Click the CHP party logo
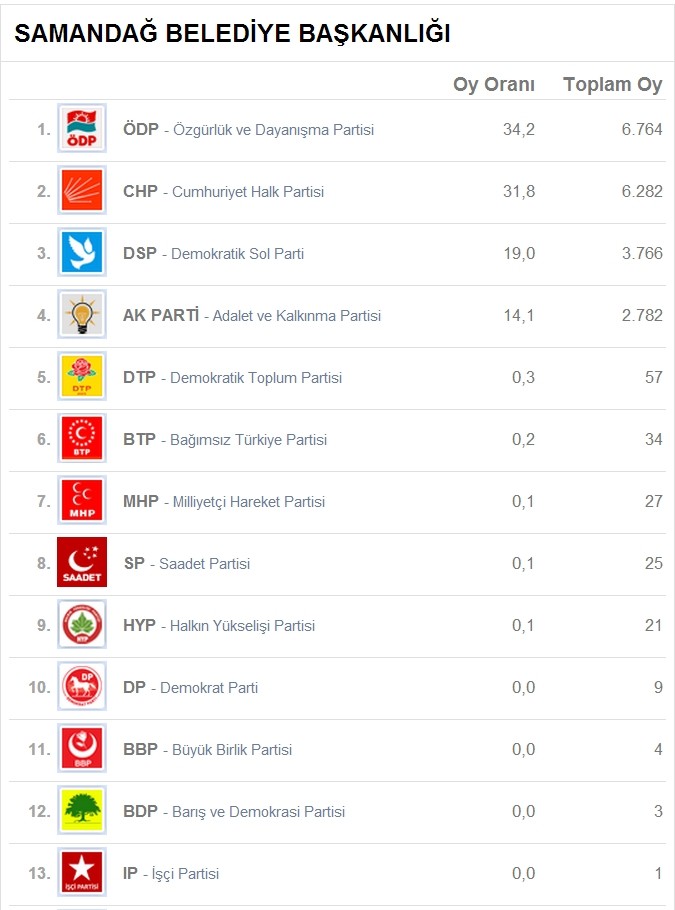This screenshot has width=675, height=910. [81, 191]
